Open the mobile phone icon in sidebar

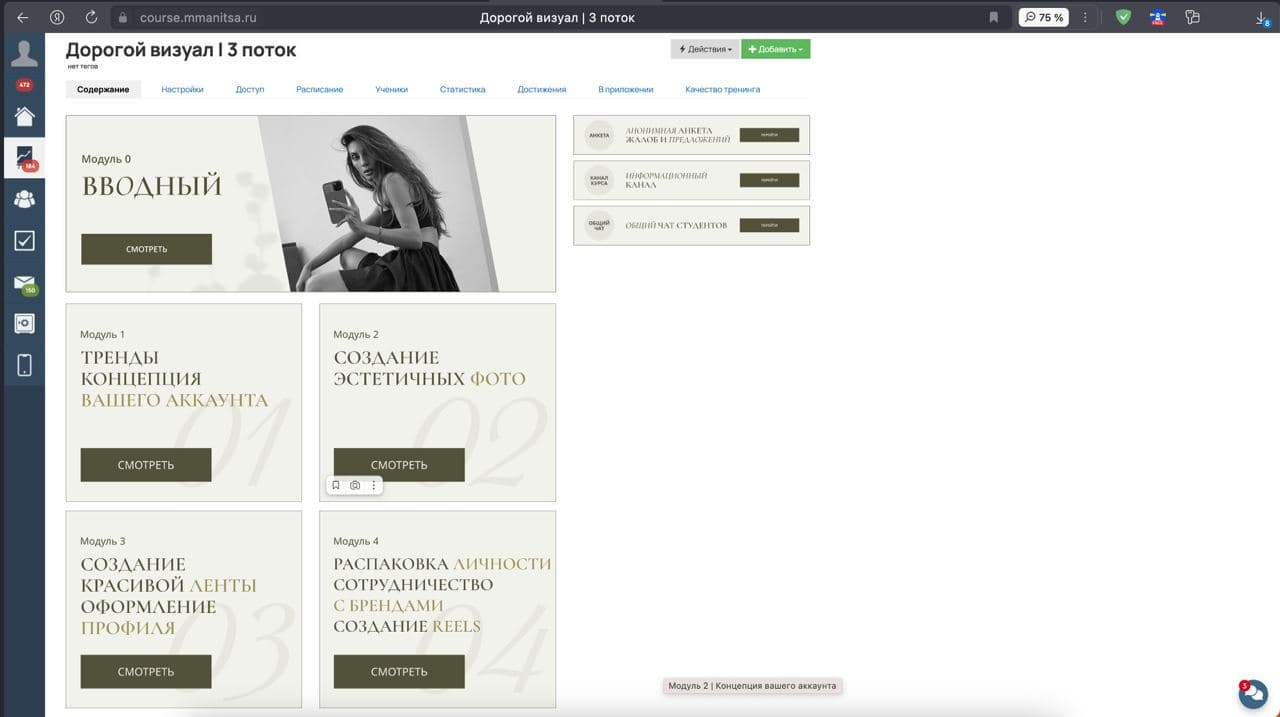click(x=24, y=365)
